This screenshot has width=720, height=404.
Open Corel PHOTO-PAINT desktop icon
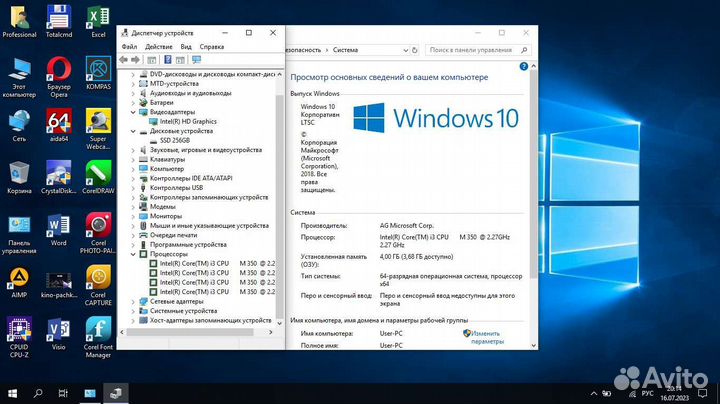click(x=98, y=233)
